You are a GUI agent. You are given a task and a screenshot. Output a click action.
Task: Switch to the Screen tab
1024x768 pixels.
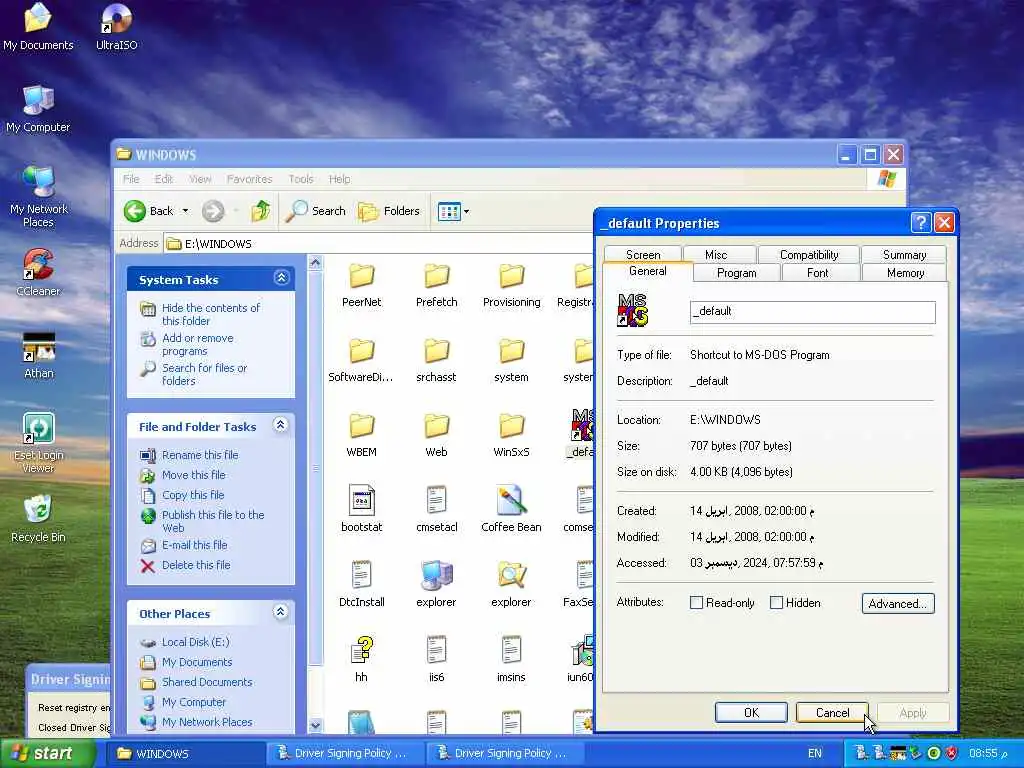click(x=643, y=255)
